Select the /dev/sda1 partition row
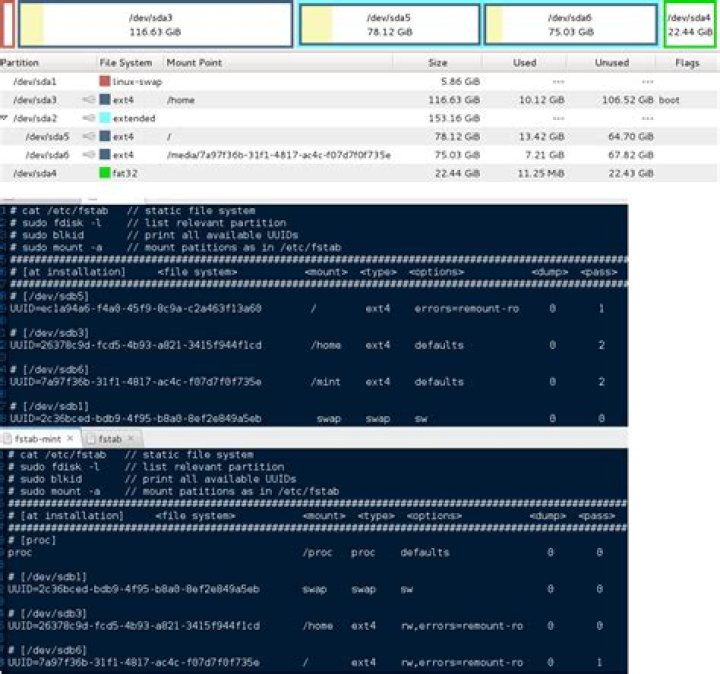This screenshot has width=720, height=674. (358, 82)
